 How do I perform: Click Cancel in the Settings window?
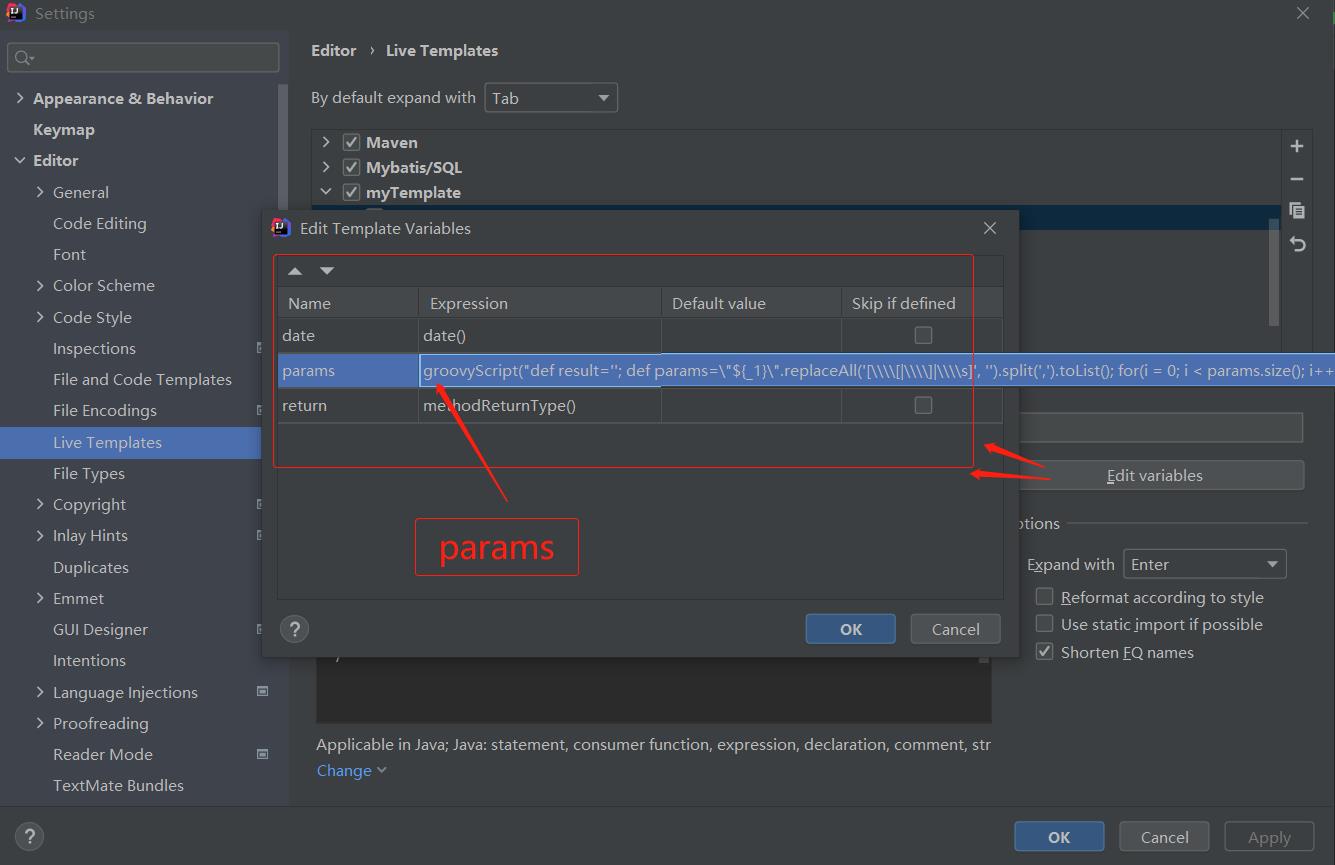(x=1164, y=837)
